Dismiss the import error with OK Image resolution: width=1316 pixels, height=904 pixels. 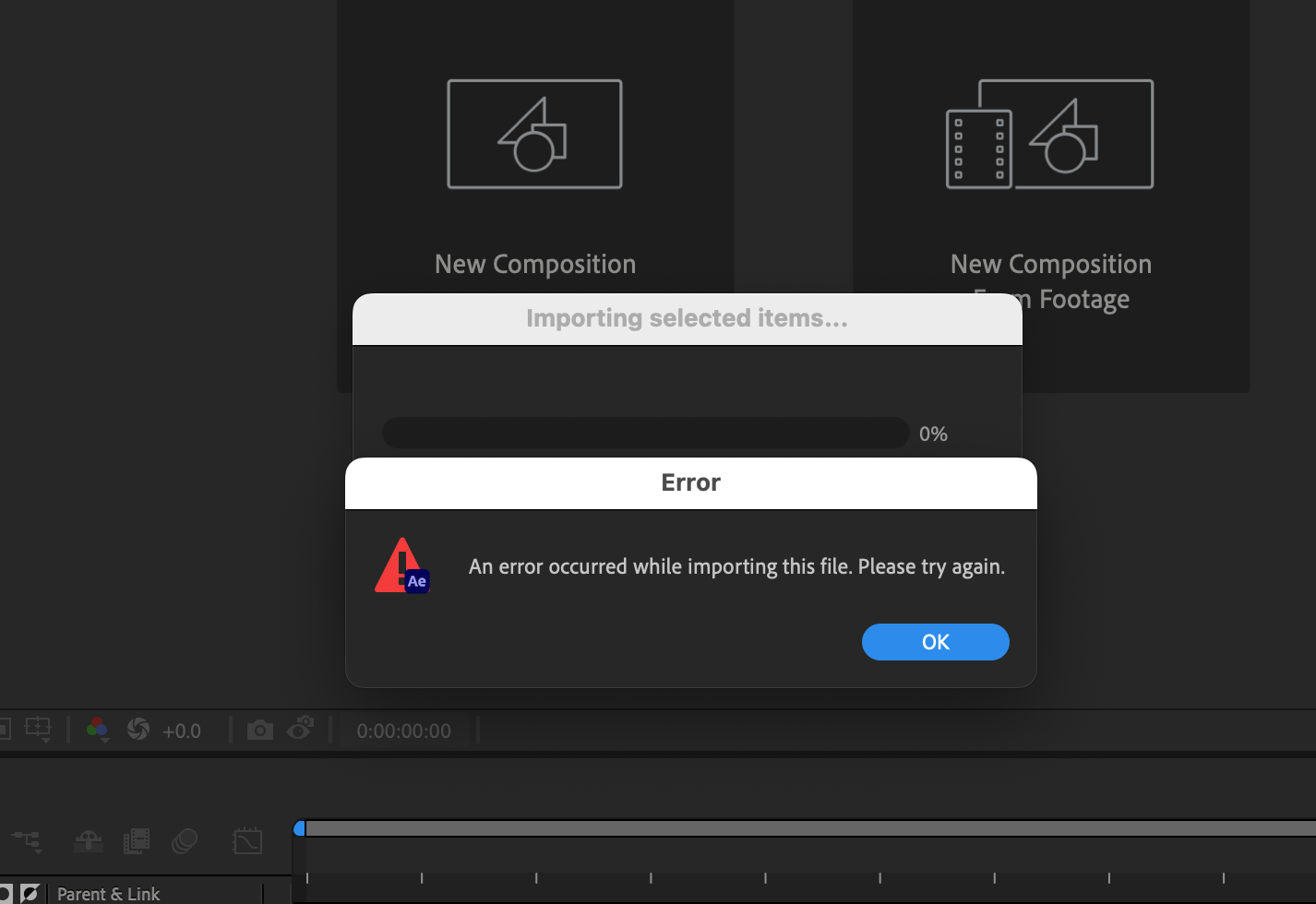point(935,642)
